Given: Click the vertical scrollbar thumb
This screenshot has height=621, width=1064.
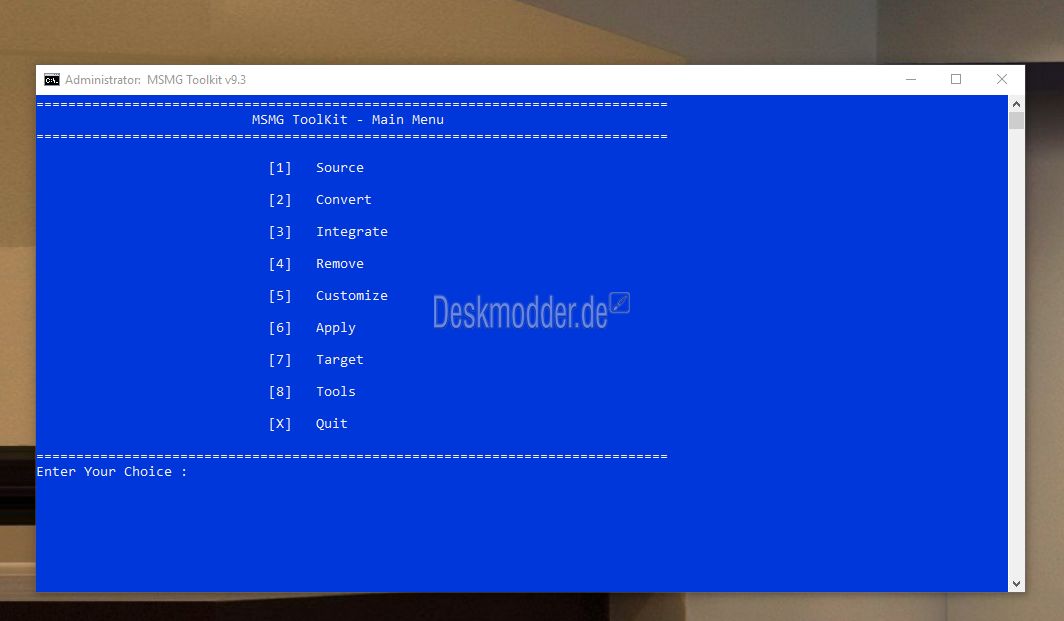Looking at the screenshot, I should coord(1016,121).
